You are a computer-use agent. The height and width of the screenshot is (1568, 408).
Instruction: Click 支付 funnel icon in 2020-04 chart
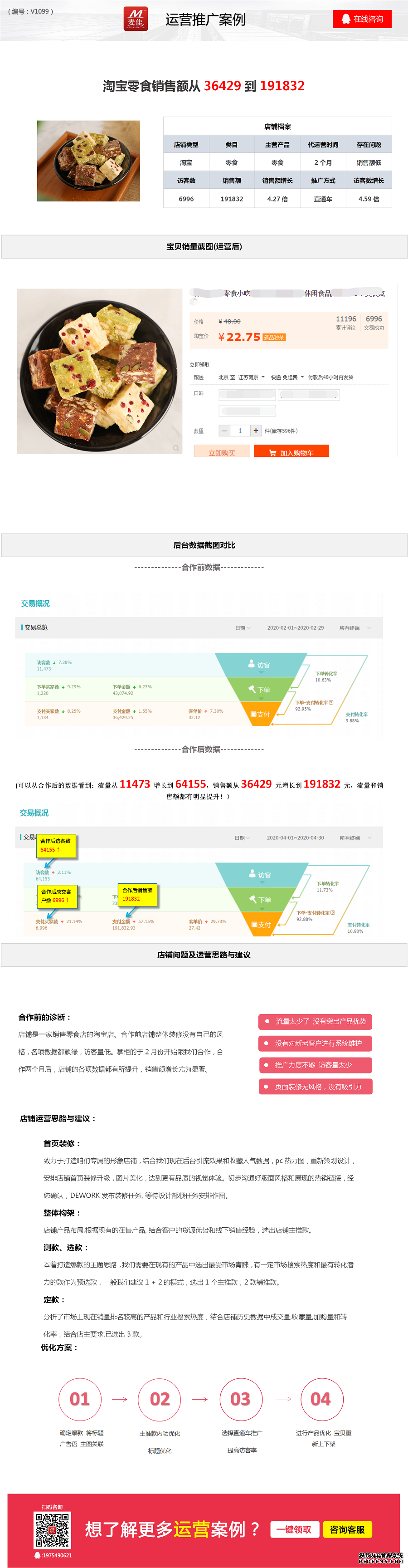(253, 924)
